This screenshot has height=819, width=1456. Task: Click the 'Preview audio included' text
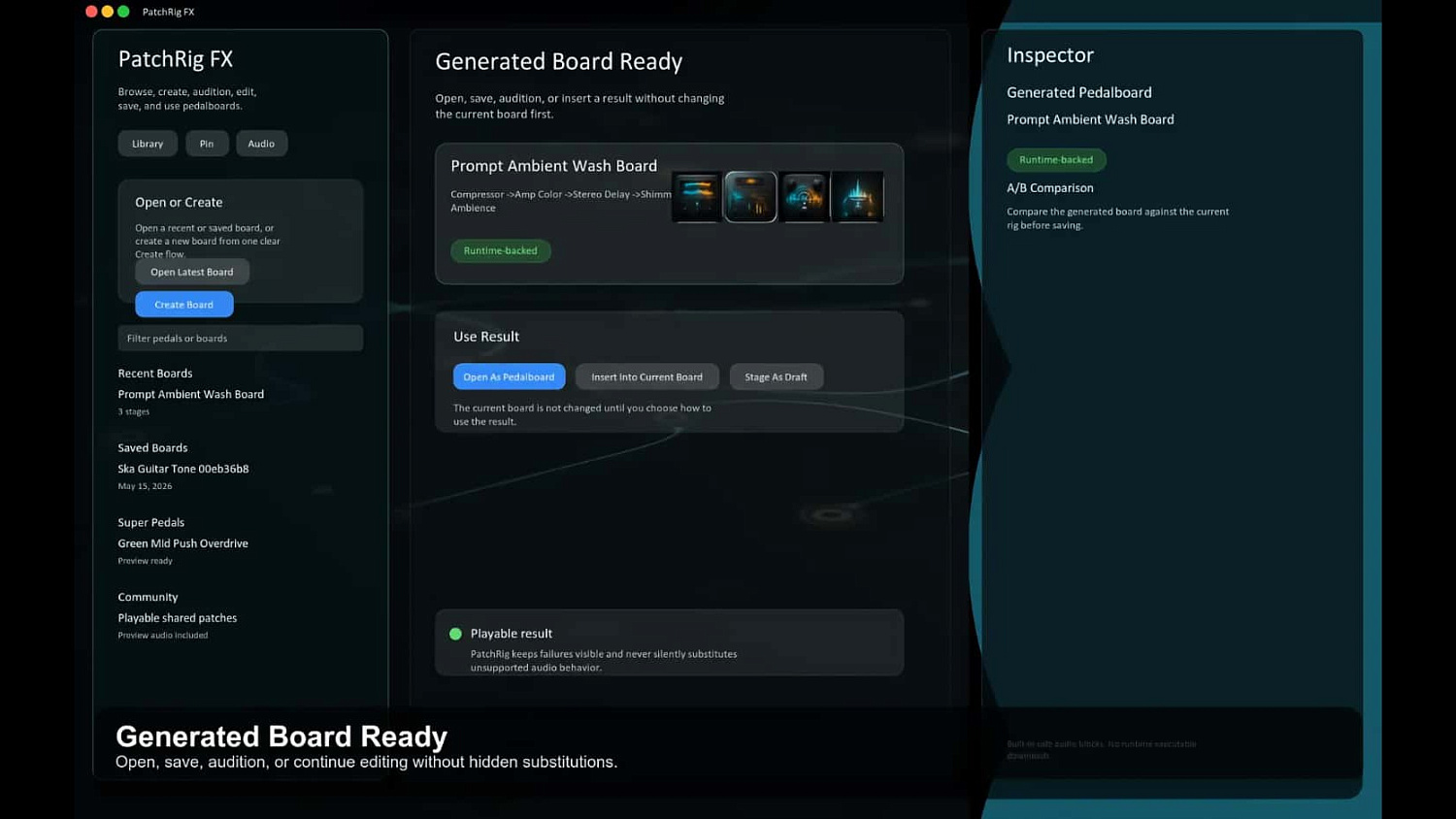point(163,636)
